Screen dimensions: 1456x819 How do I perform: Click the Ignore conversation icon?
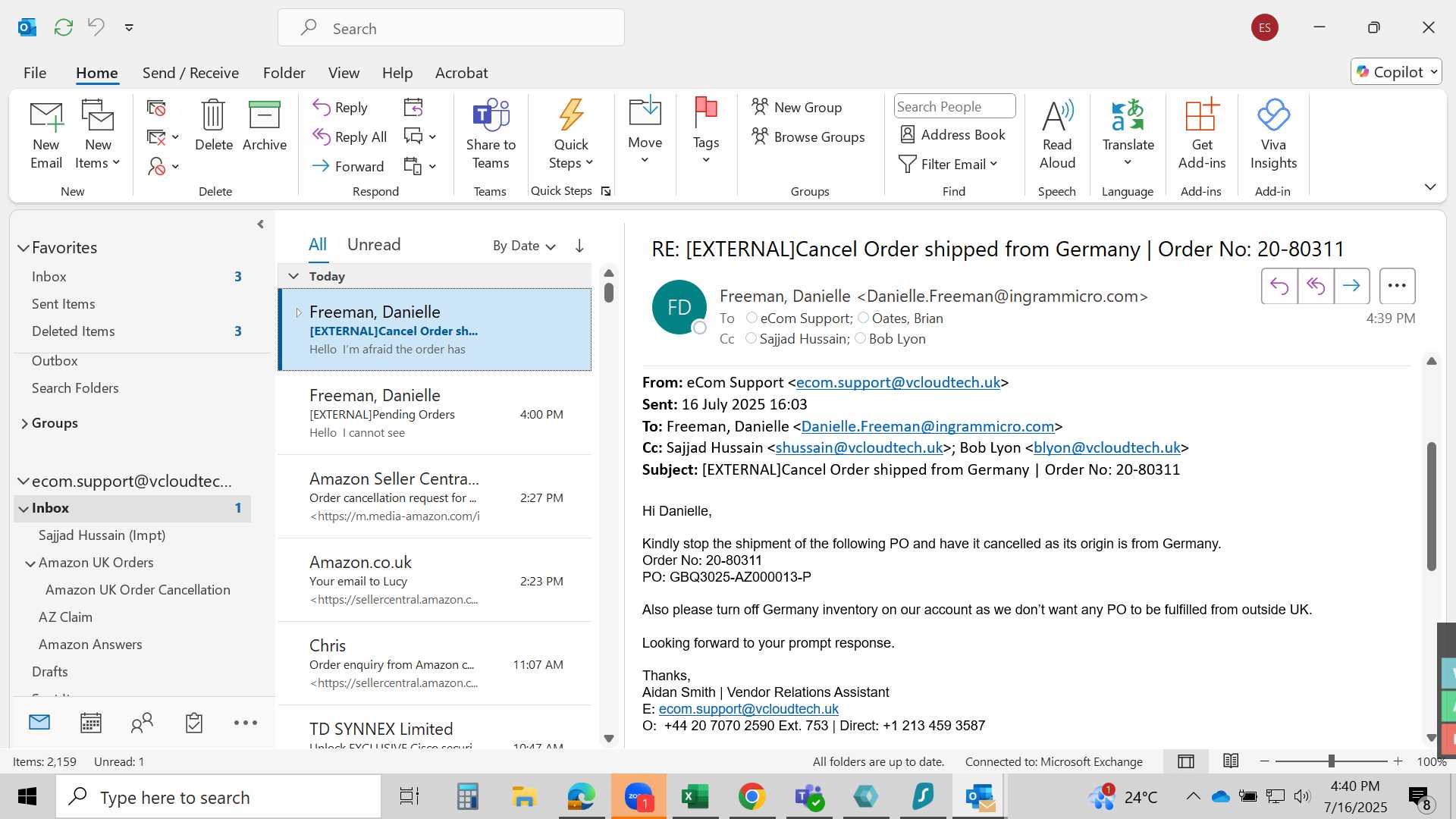pos(156,108)
